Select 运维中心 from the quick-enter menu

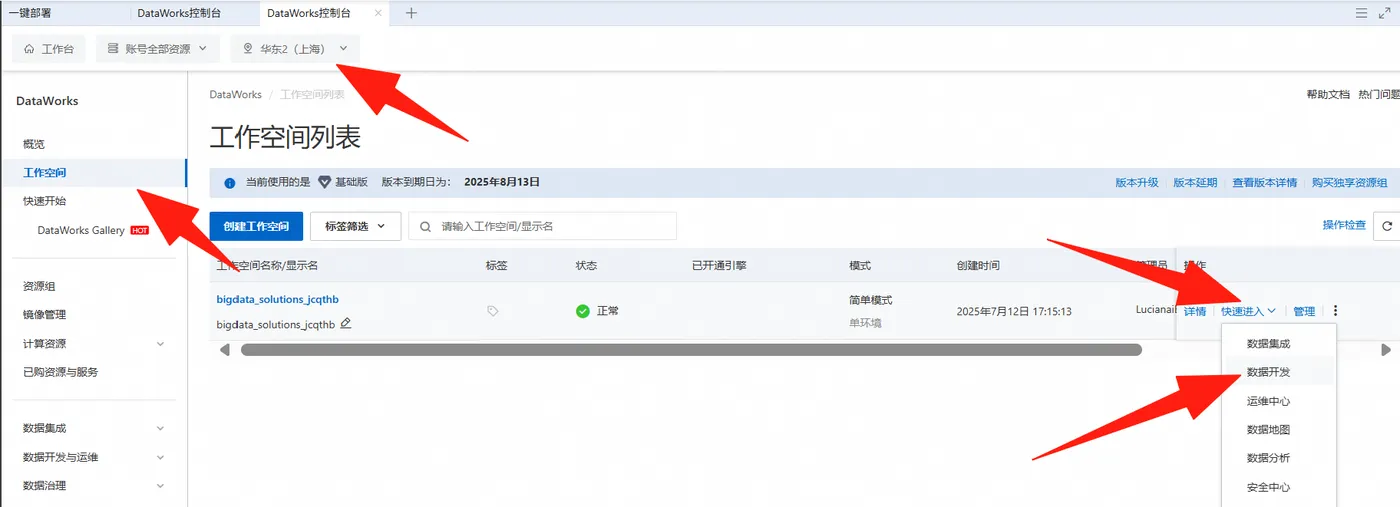[1268, 401]
